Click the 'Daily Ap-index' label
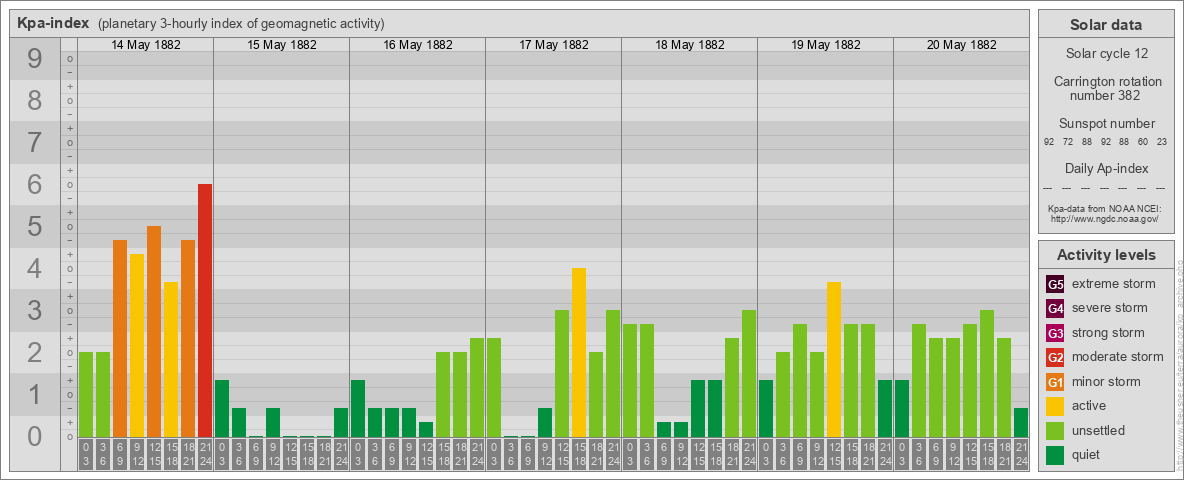Screen dimensions: 1184x480 click(1106, 168)
